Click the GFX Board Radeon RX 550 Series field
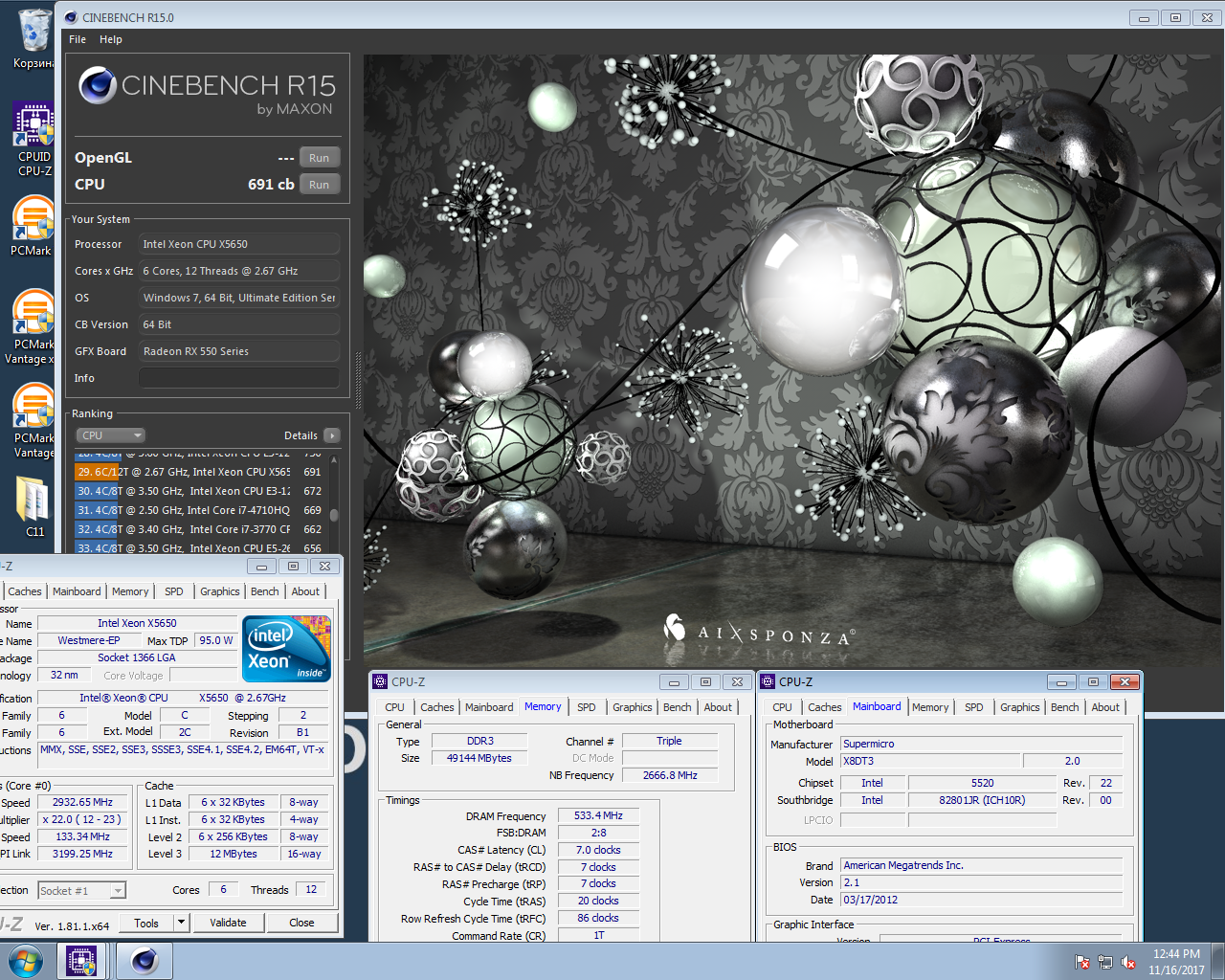The height and width of the screenshot is (980, 1225). tap(239, 351)
